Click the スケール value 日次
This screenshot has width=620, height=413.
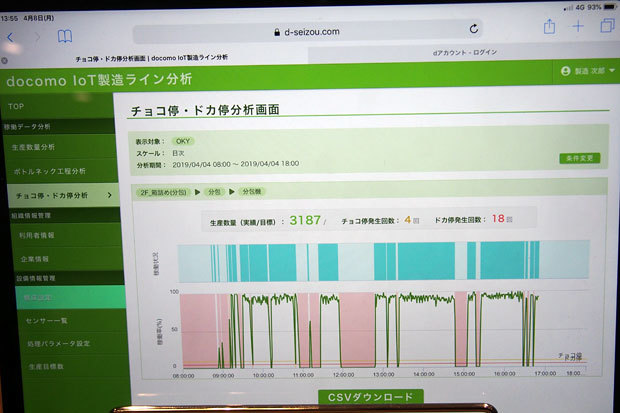pos(178,153)
